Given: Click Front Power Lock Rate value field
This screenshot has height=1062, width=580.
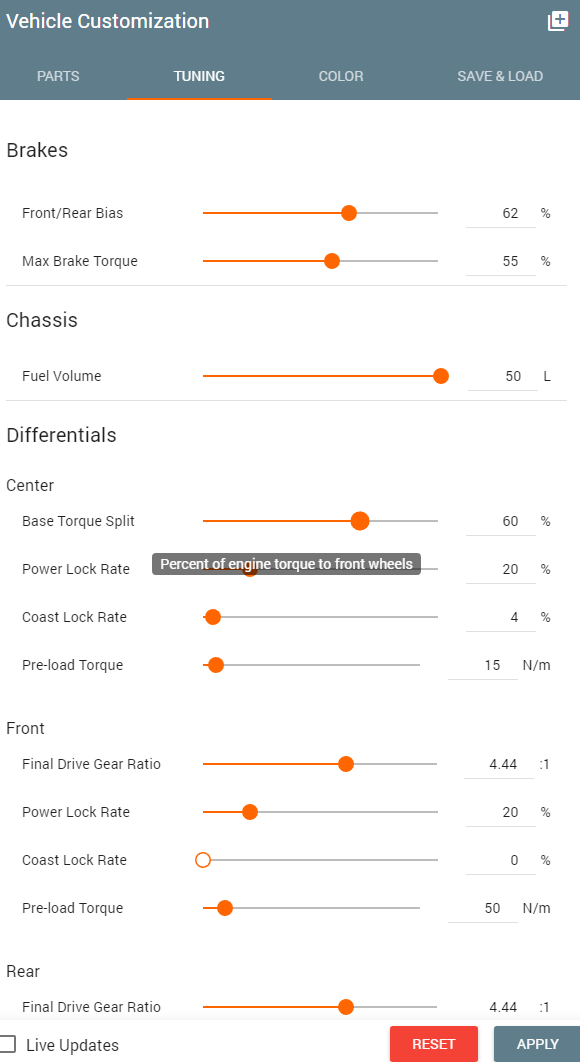Looking at the screenshot, I should tap(500, 812).
